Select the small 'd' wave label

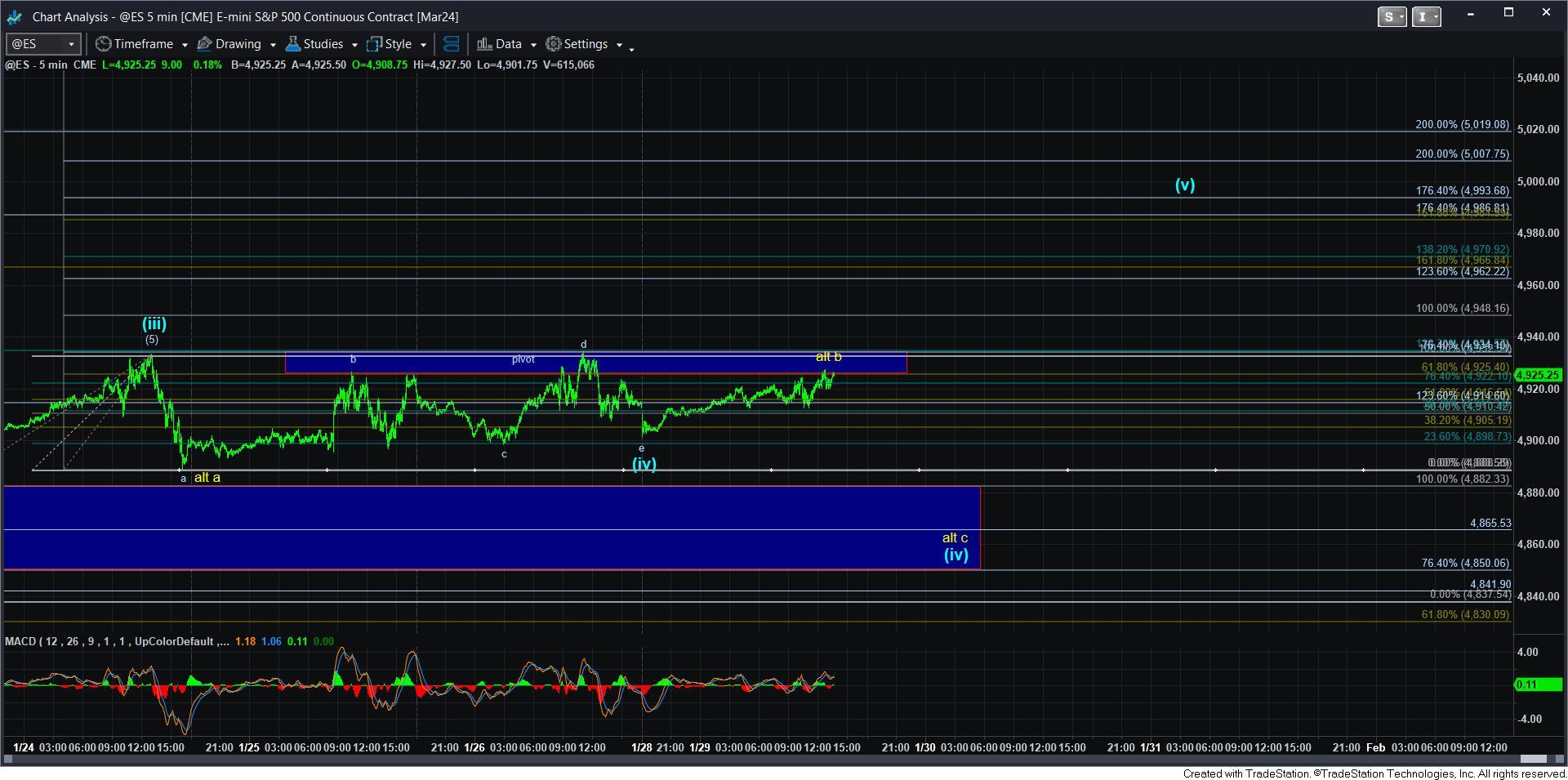click(x=583, y=345)
